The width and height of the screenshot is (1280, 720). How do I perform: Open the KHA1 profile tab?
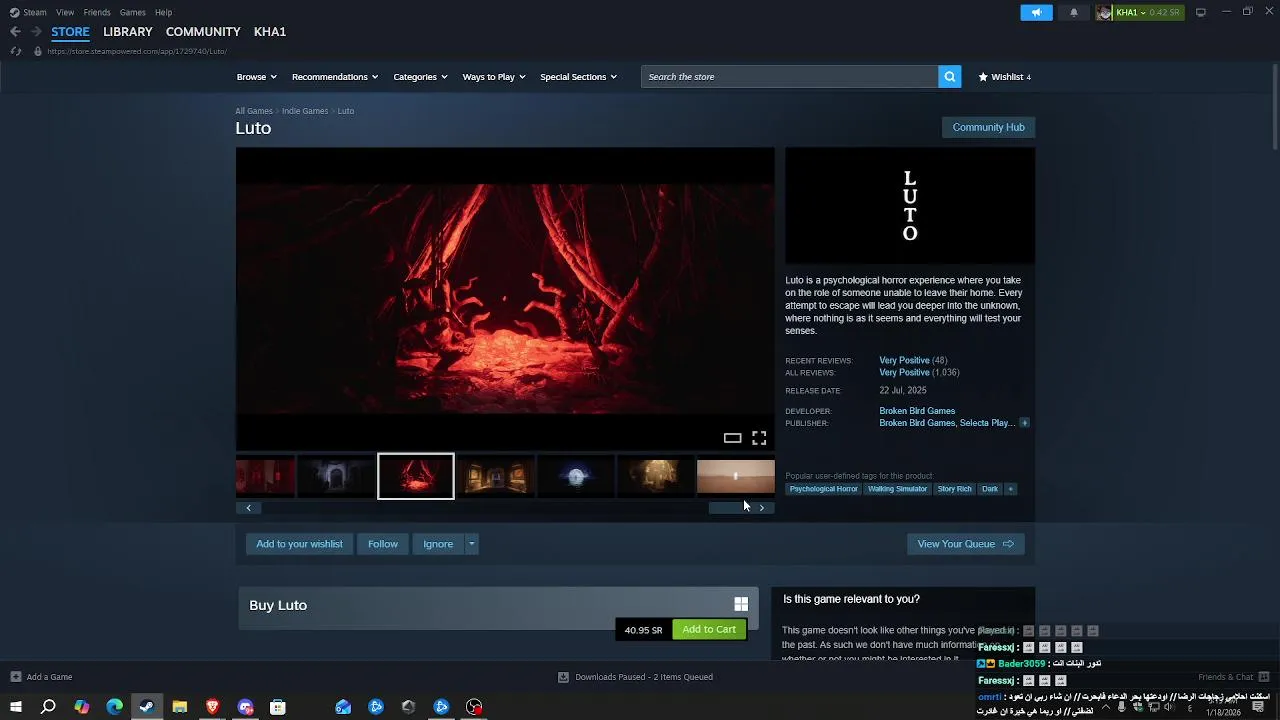[270, 32]
